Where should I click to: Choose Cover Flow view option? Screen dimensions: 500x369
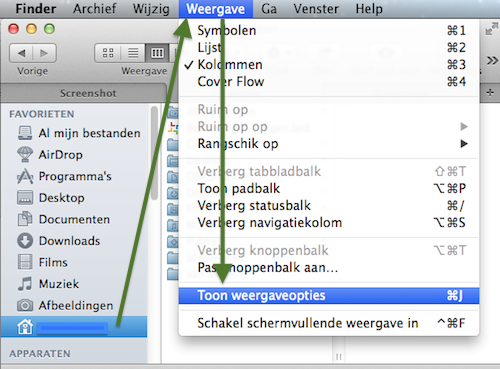tap(329, 81)
